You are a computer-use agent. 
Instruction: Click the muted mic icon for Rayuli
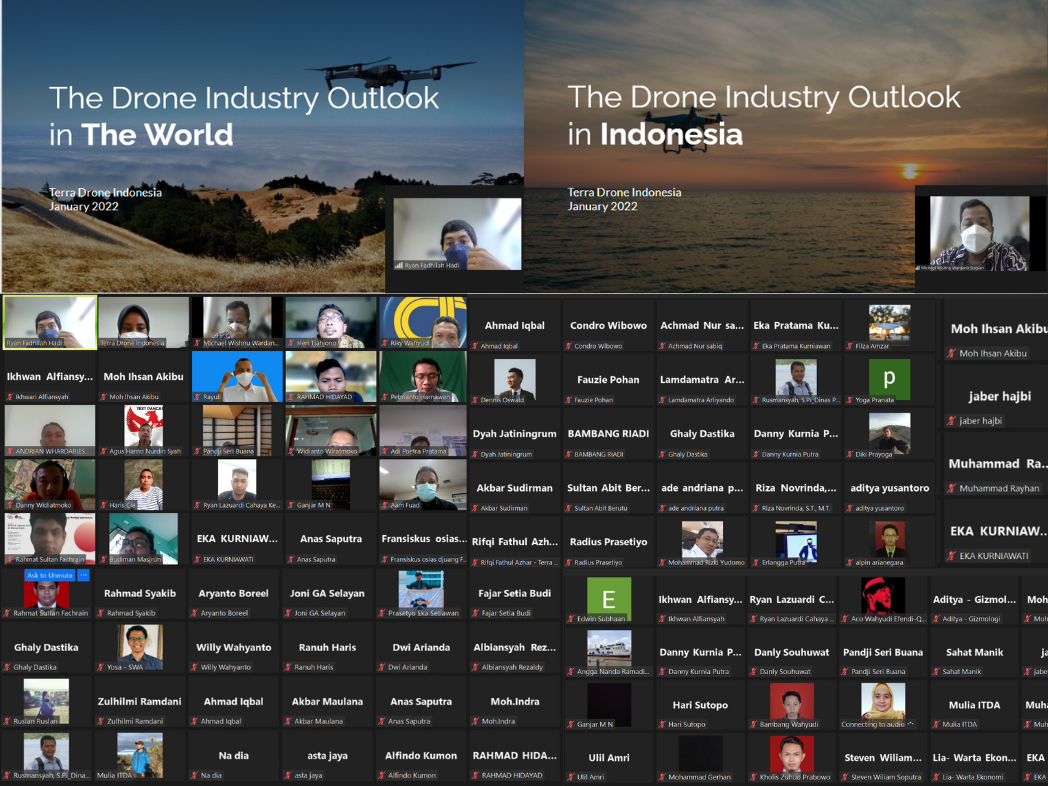[196, 397]
